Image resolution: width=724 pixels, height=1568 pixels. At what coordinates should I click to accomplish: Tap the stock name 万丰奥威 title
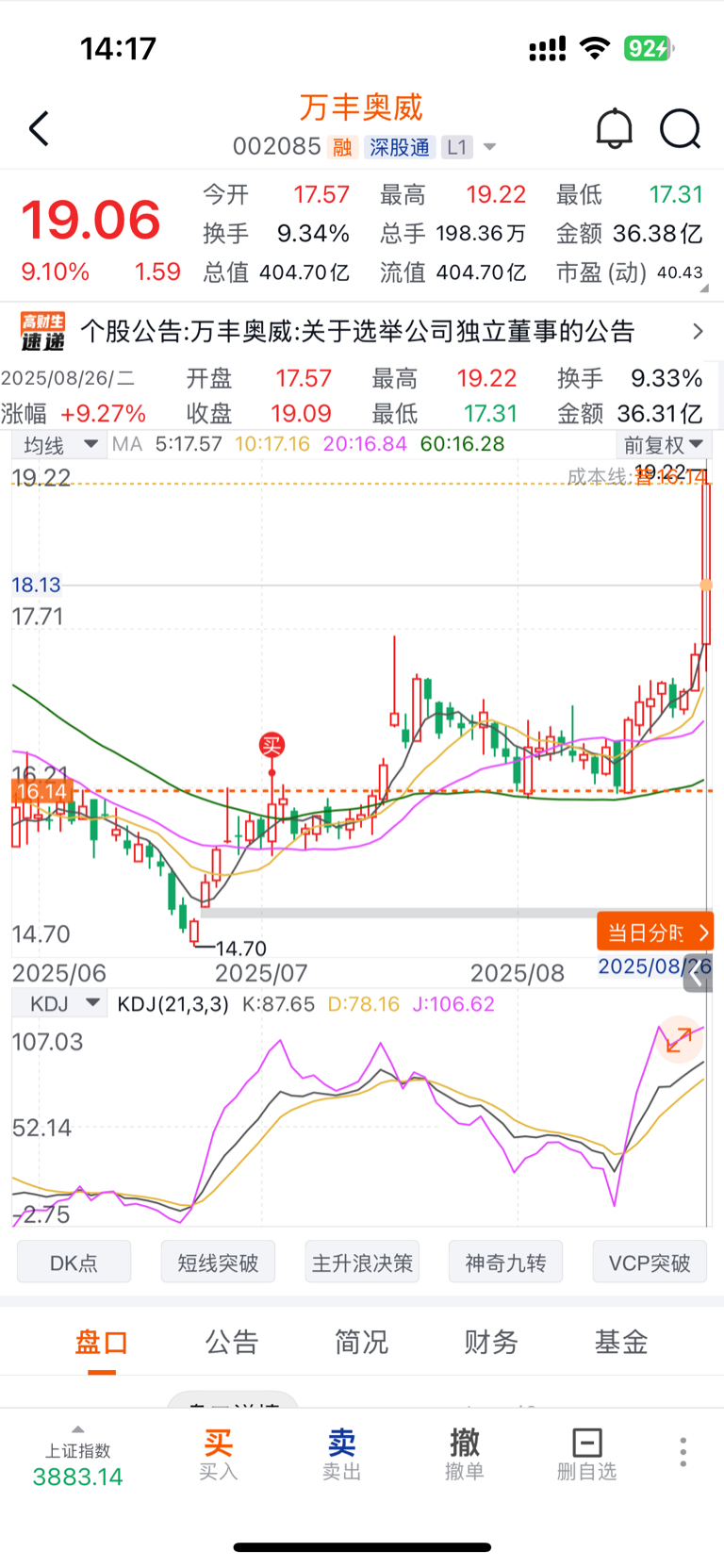tap(361, 107)
